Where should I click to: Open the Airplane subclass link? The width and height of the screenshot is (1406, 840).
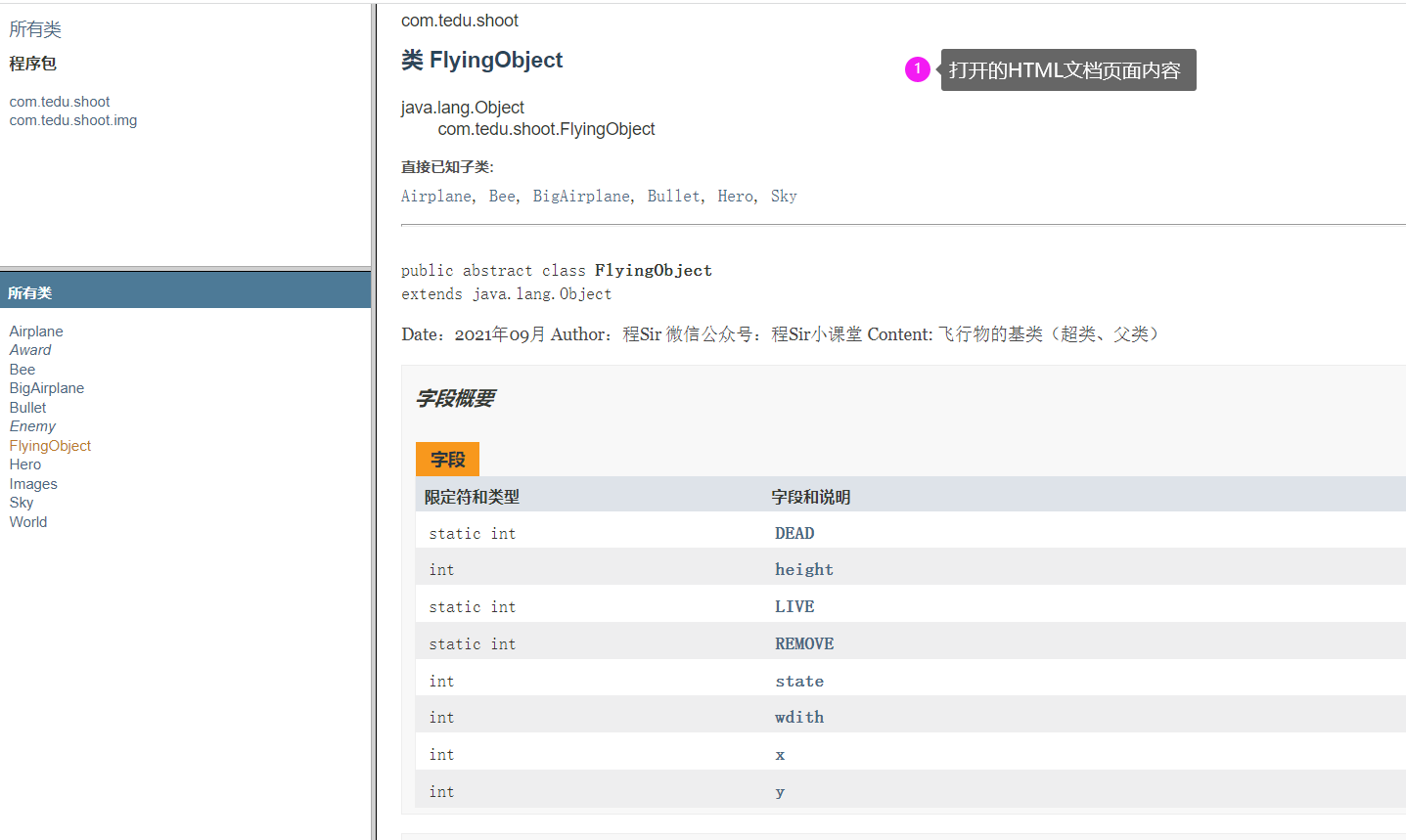click(436, 197)
